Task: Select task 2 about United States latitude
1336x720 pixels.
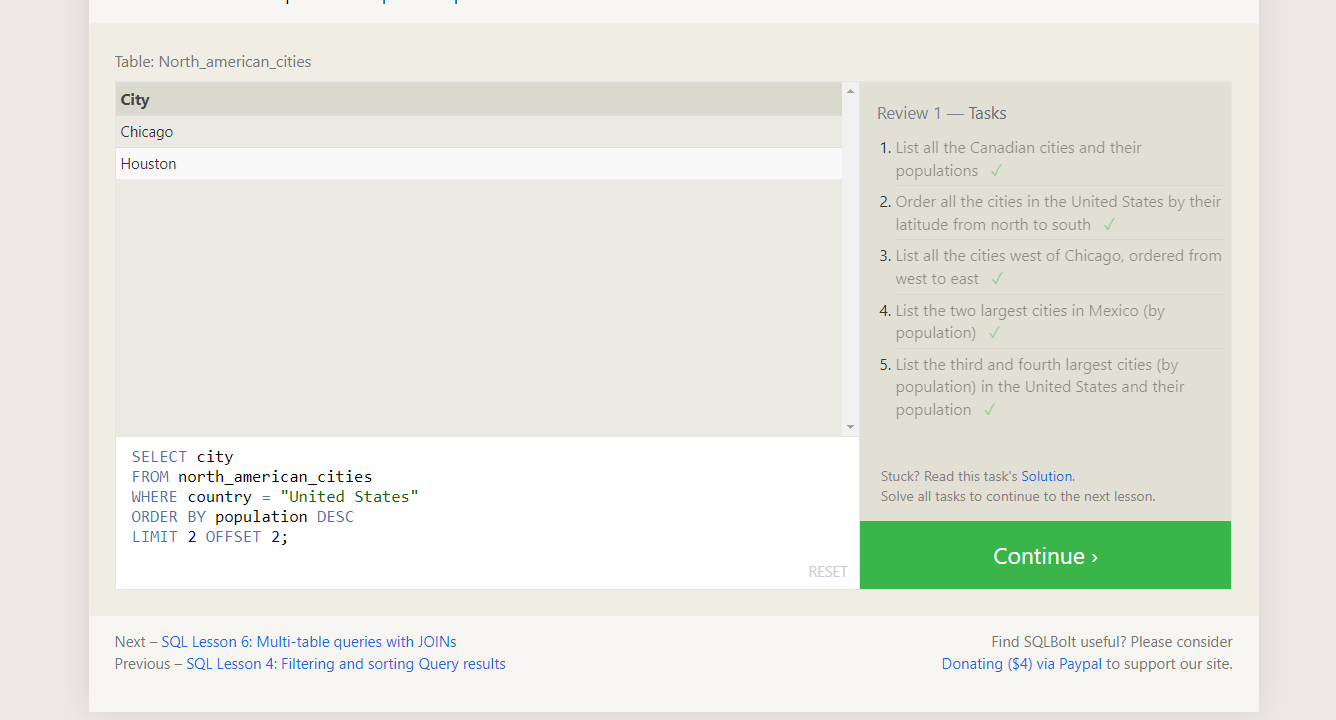Action: (1058, 213)
